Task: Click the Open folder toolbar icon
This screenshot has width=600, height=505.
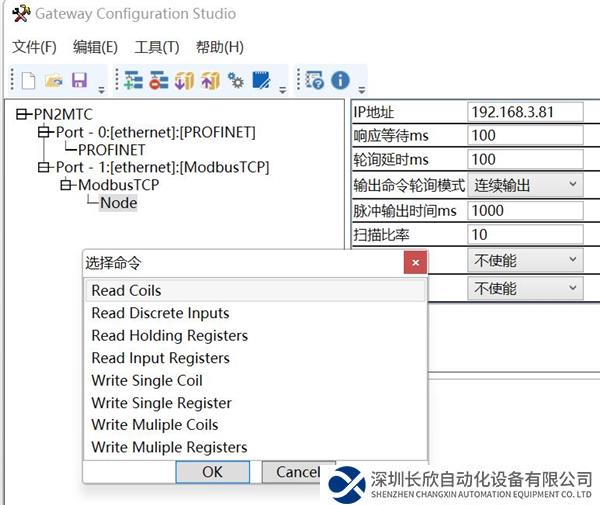Action: [x=54, y=80]
